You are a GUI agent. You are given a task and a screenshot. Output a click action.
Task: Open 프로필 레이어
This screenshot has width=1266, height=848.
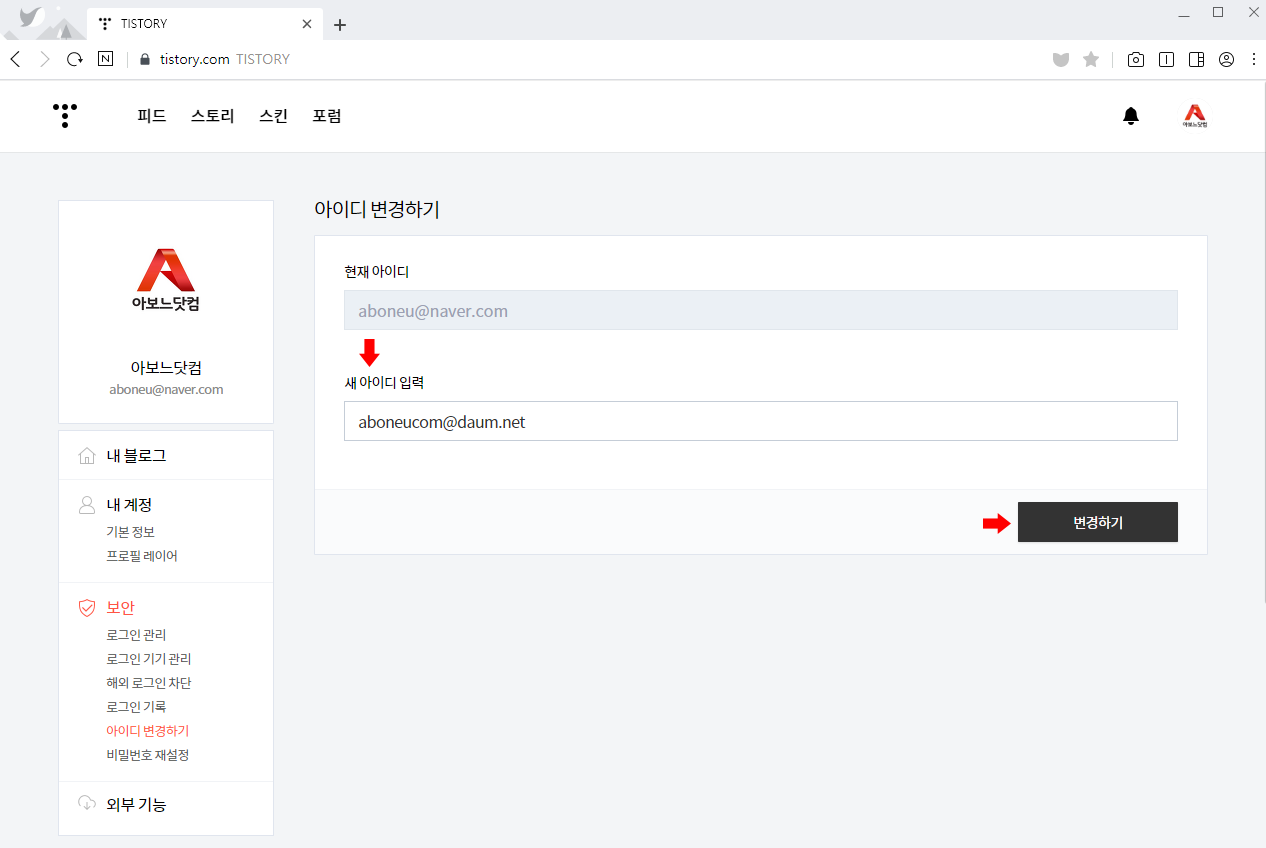[x=142, y=556]
